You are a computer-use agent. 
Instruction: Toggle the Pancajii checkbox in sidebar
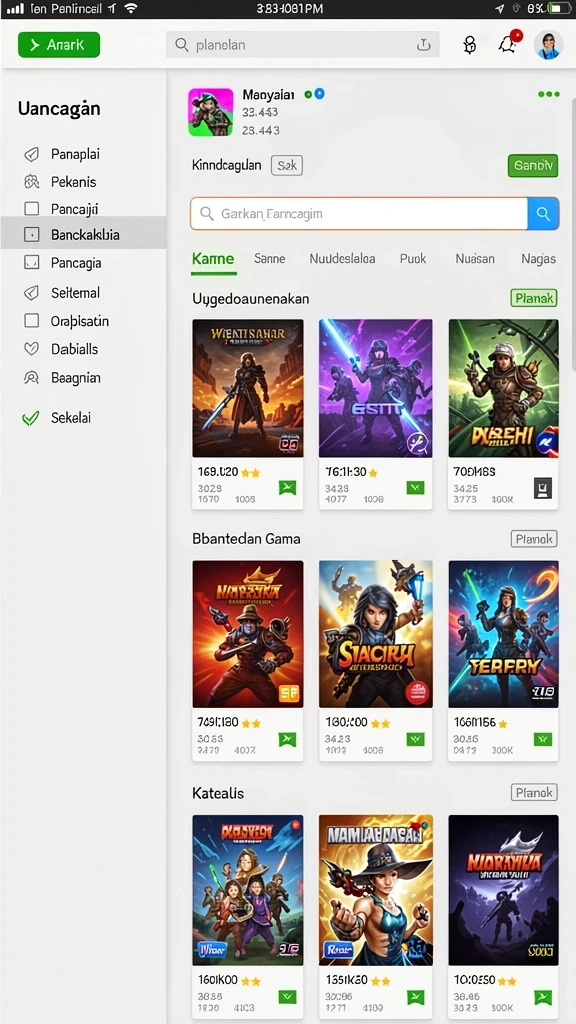31,209
